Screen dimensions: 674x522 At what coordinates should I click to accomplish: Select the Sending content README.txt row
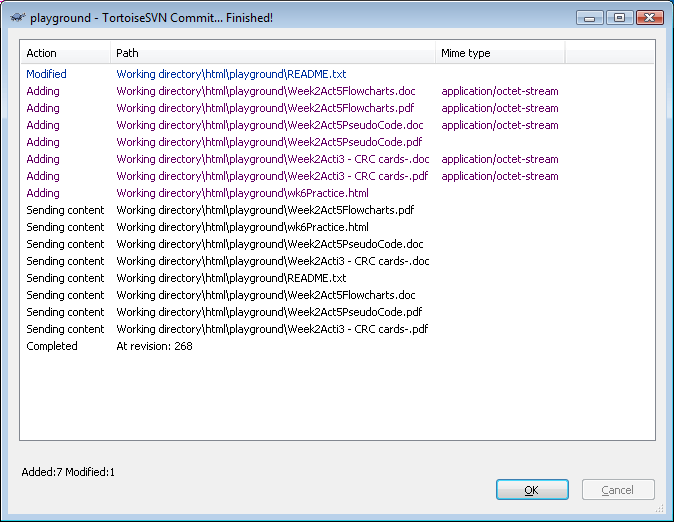click(x=231, y=278)
